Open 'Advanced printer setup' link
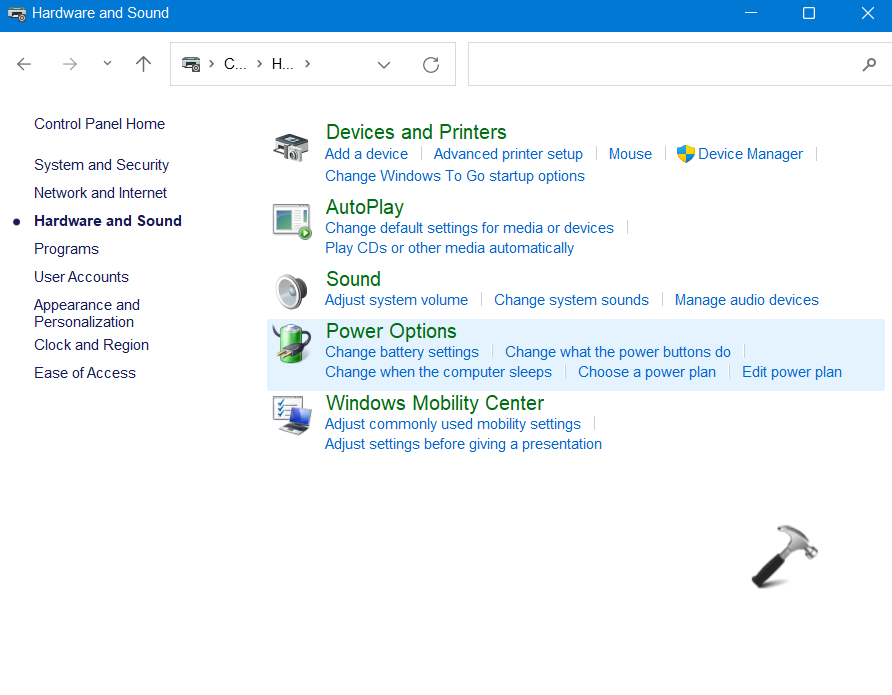892x695 pixels. click(508, 154)
